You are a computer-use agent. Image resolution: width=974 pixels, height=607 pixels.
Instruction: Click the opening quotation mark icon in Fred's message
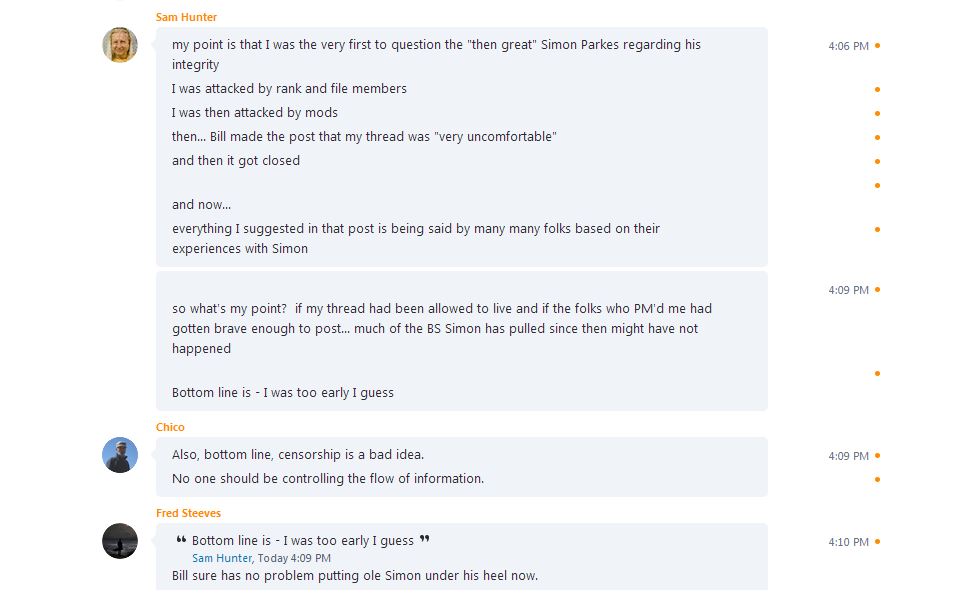coord(181,540)
